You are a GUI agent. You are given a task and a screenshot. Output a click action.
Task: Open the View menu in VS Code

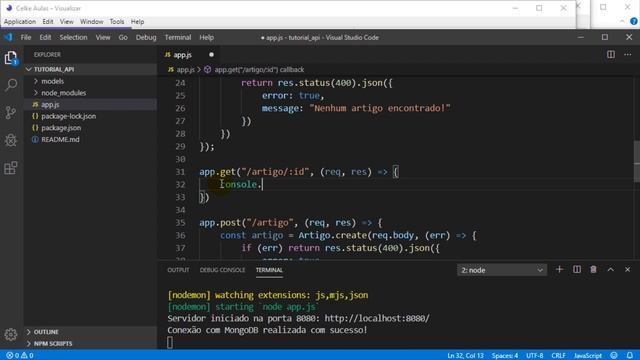click(x=103, y=37)
